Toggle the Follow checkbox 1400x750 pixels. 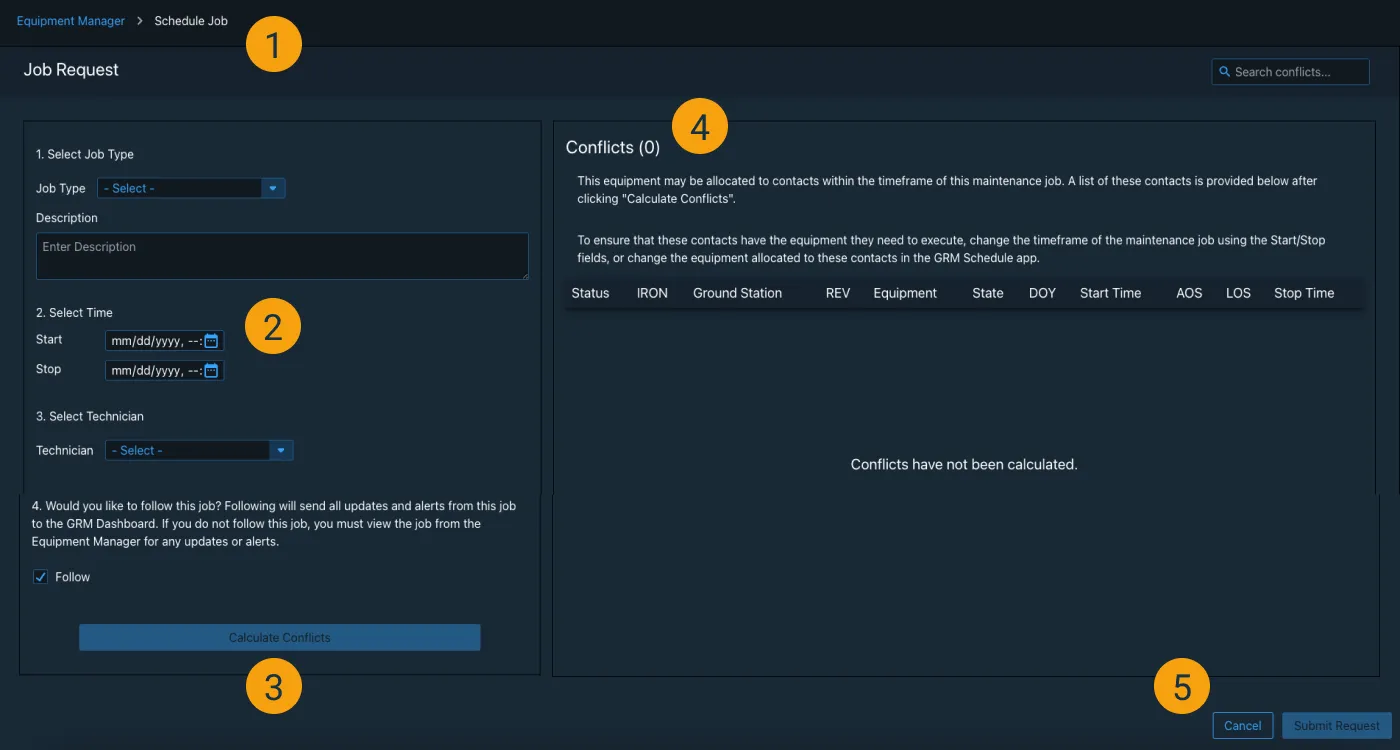tap(41, 577)
